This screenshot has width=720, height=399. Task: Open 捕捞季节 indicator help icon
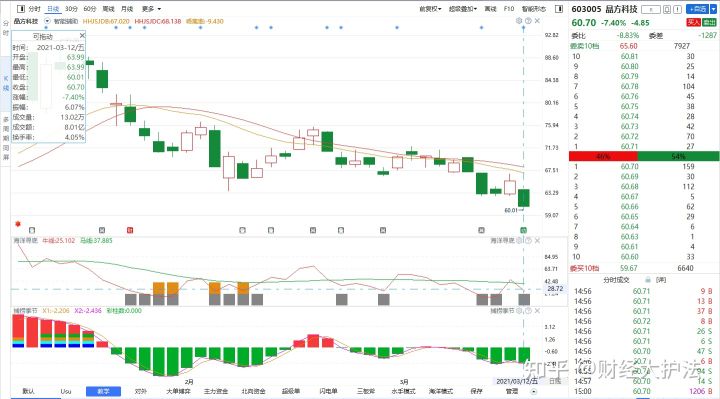(528, 311)
